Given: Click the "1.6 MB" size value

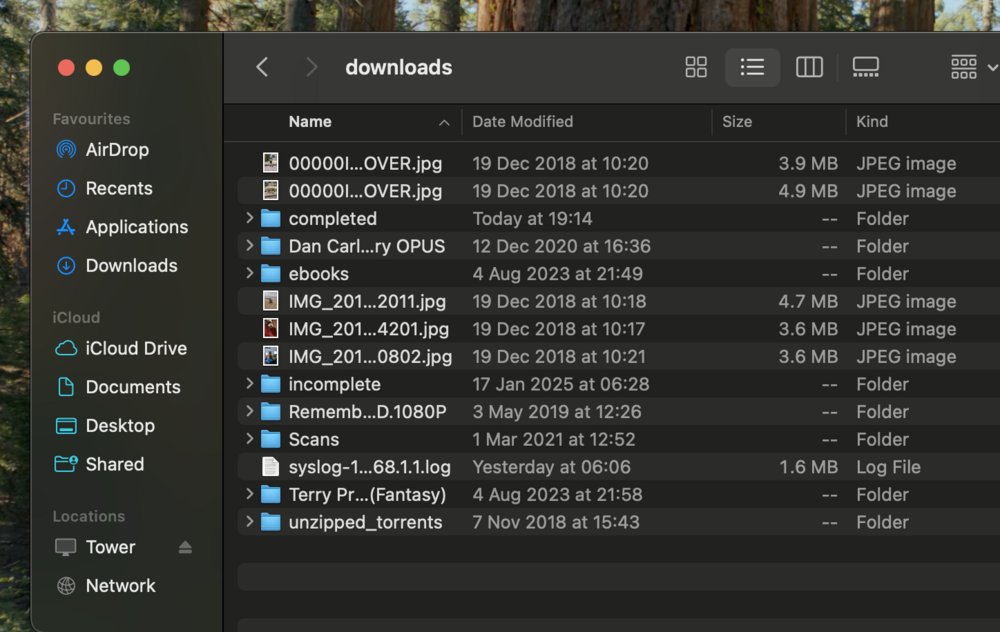Looking at the screenshot, I should tap(808, 467).
